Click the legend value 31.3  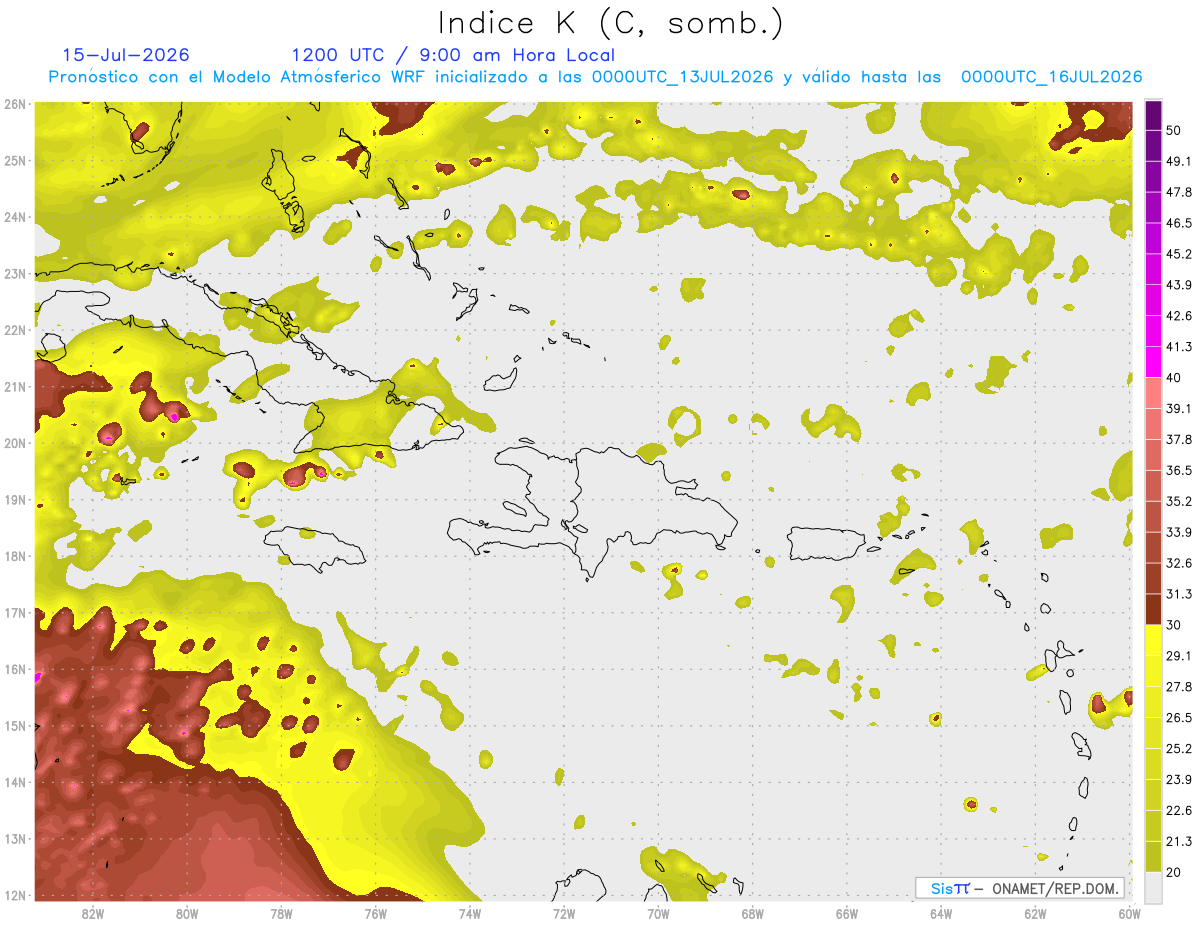pyautogui.click(x=1179, y=594)
